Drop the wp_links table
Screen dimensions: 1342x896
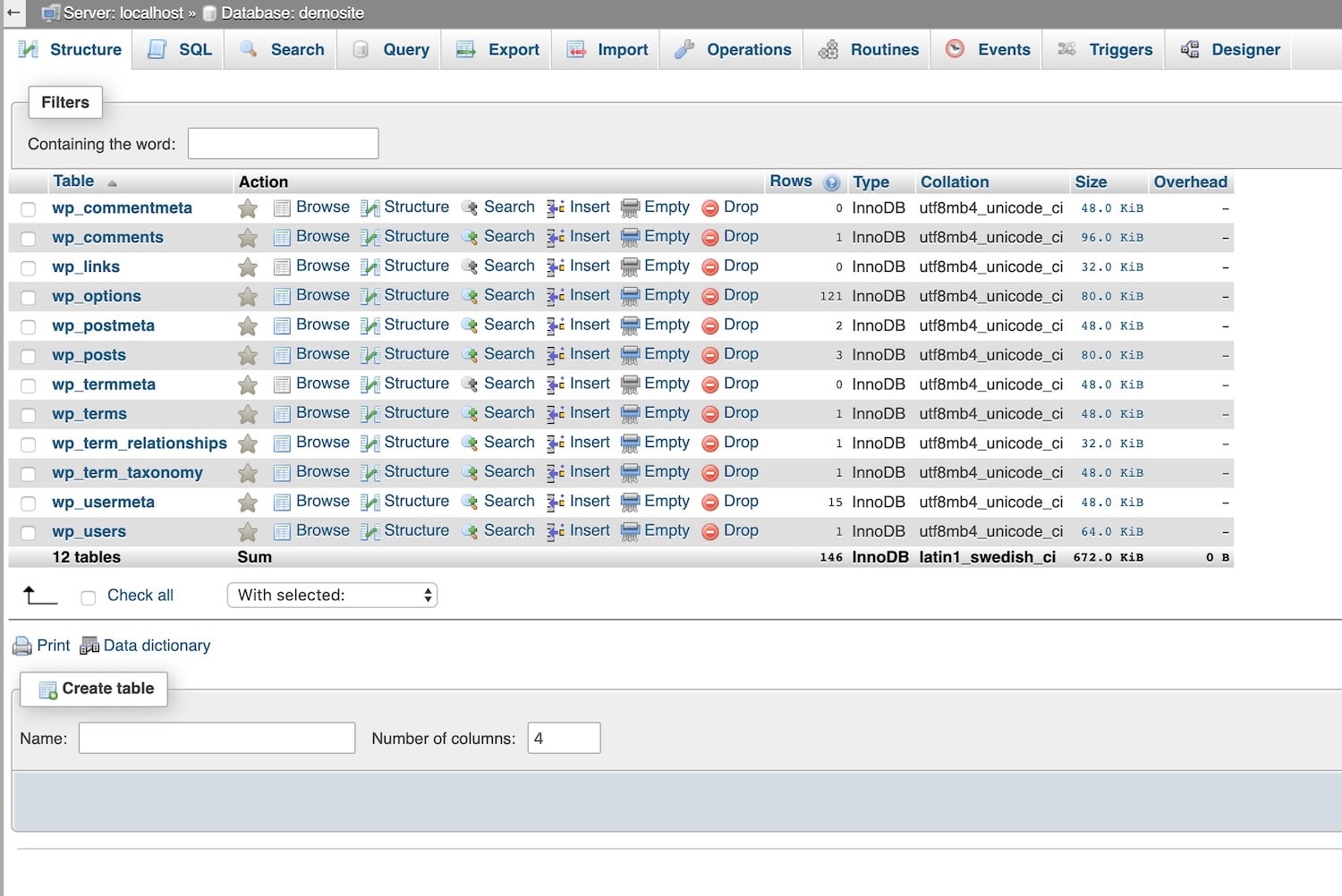[741, 266]
